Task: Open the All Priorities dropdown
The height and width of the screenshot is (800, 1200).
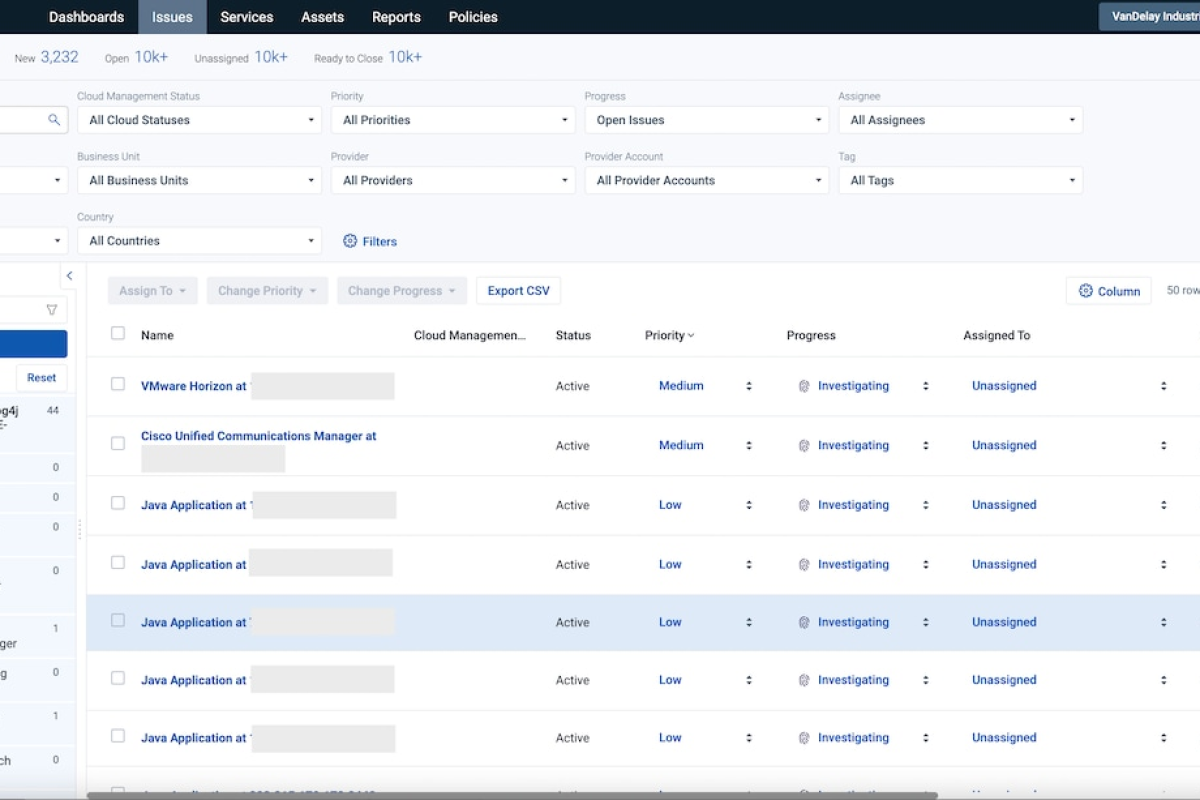Action: click(x=453, y=120)
